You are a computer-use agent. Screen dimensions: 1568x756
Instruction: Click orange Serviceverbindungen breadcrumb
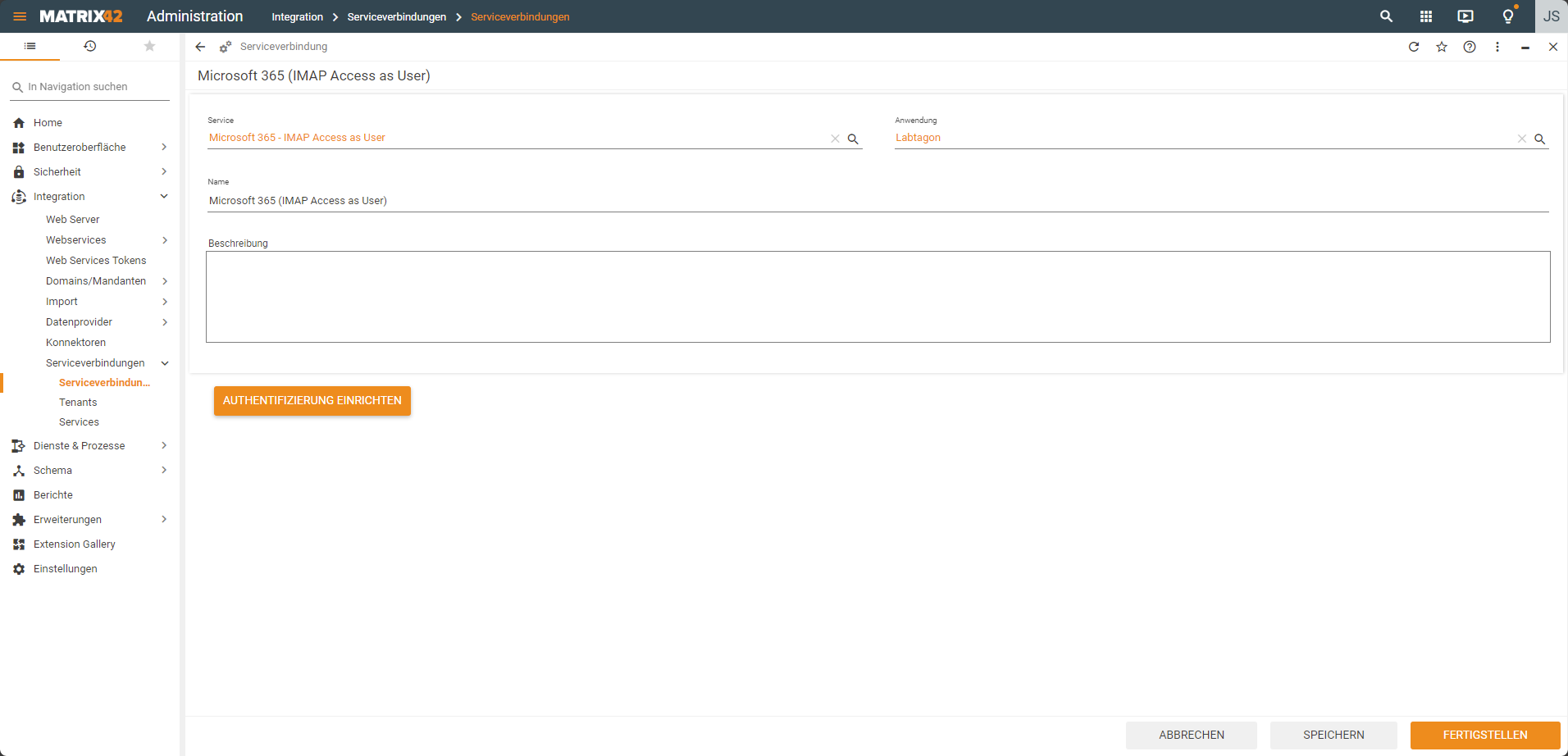[520, 16]
